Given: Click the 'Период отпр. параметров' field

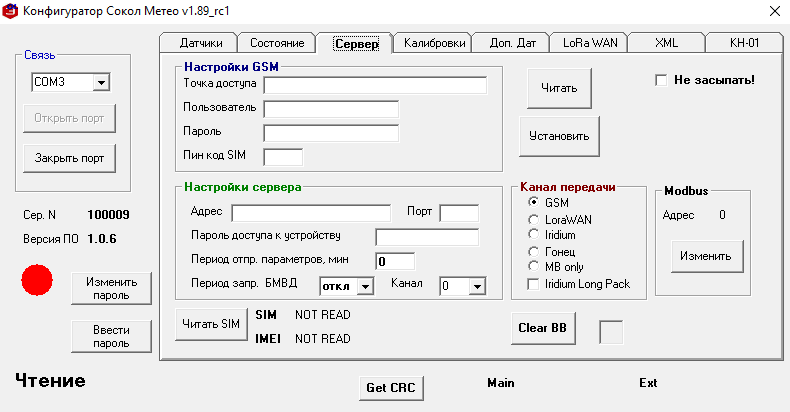Looking at the screenshot, I should 395,261.
